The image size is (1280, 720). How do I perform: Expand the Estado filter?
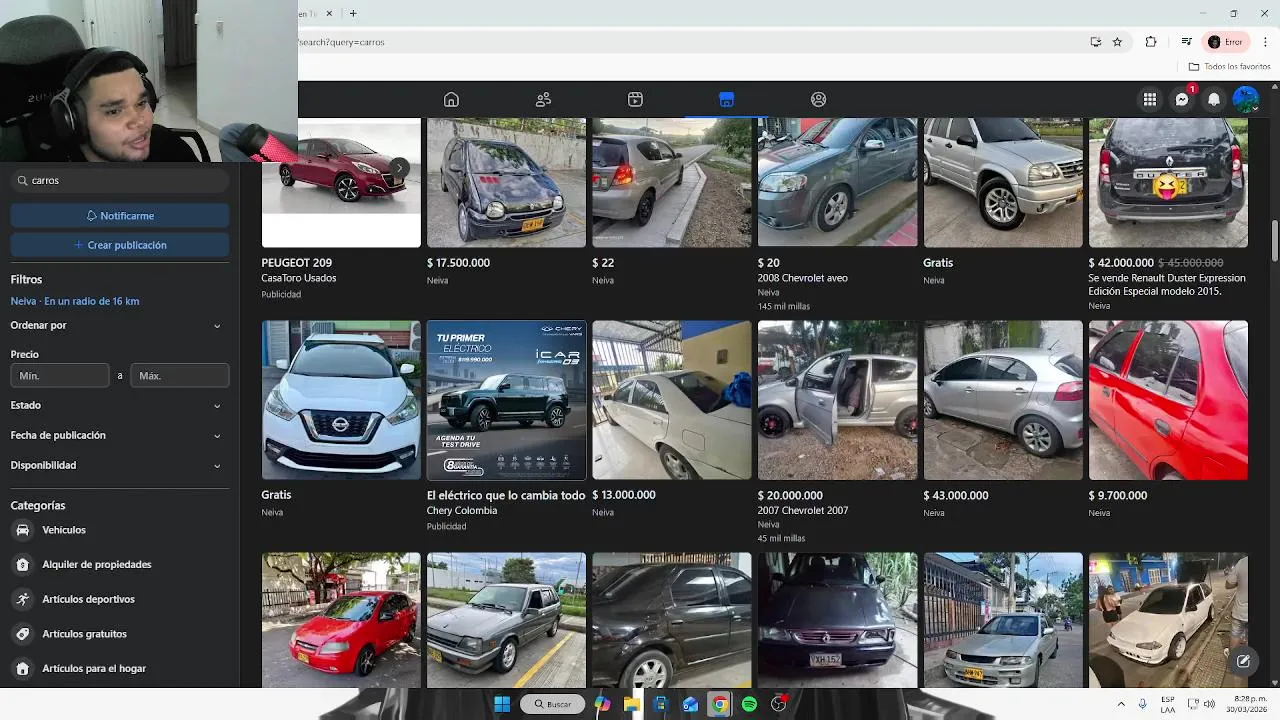[118, 405]
